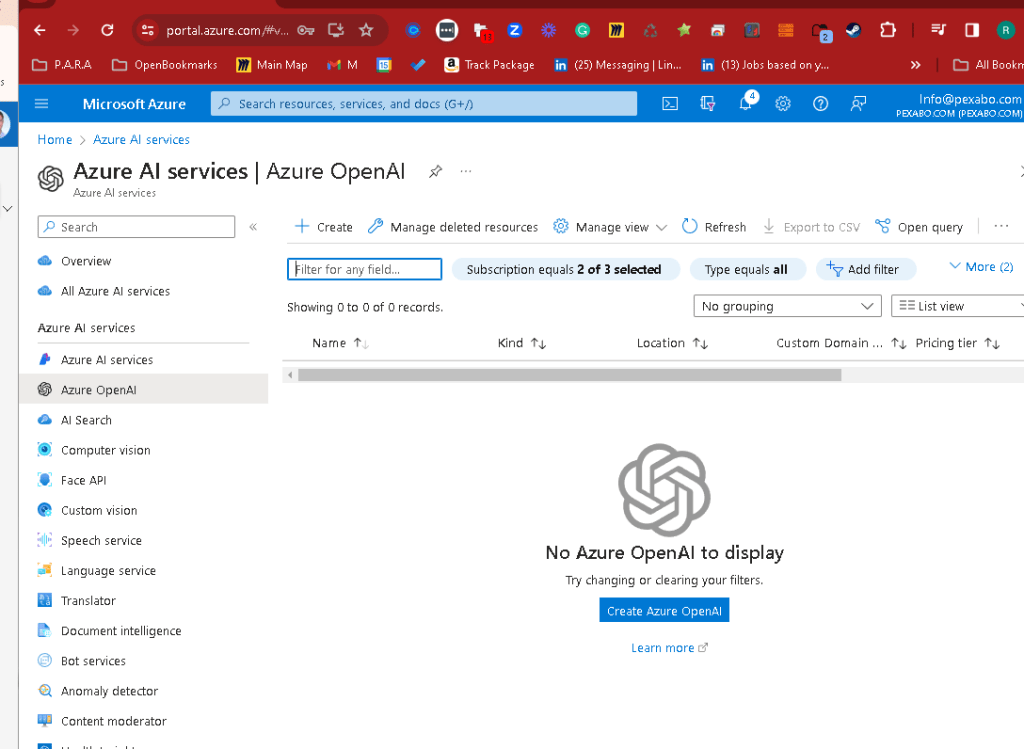
Task: Edit the Subscription equals filter pill
Action: click(564, 270)
